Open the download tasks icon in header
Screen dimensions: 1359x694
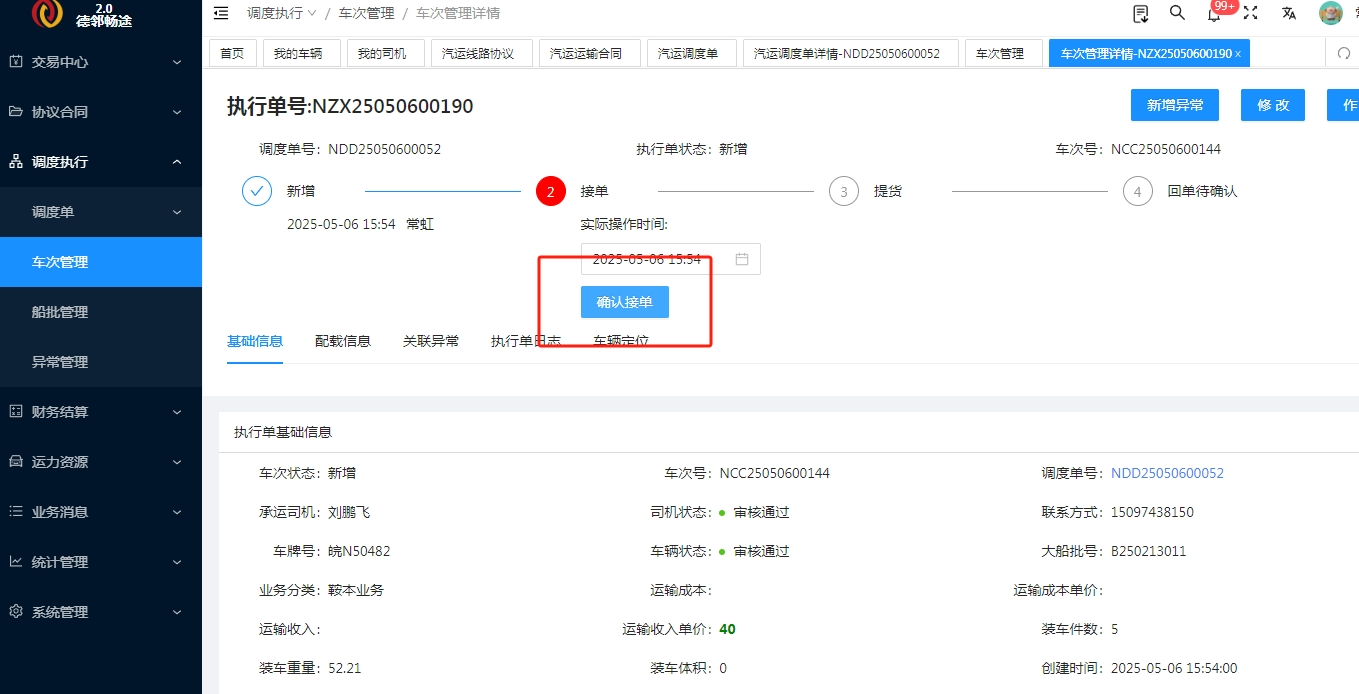pos(1141,13)
